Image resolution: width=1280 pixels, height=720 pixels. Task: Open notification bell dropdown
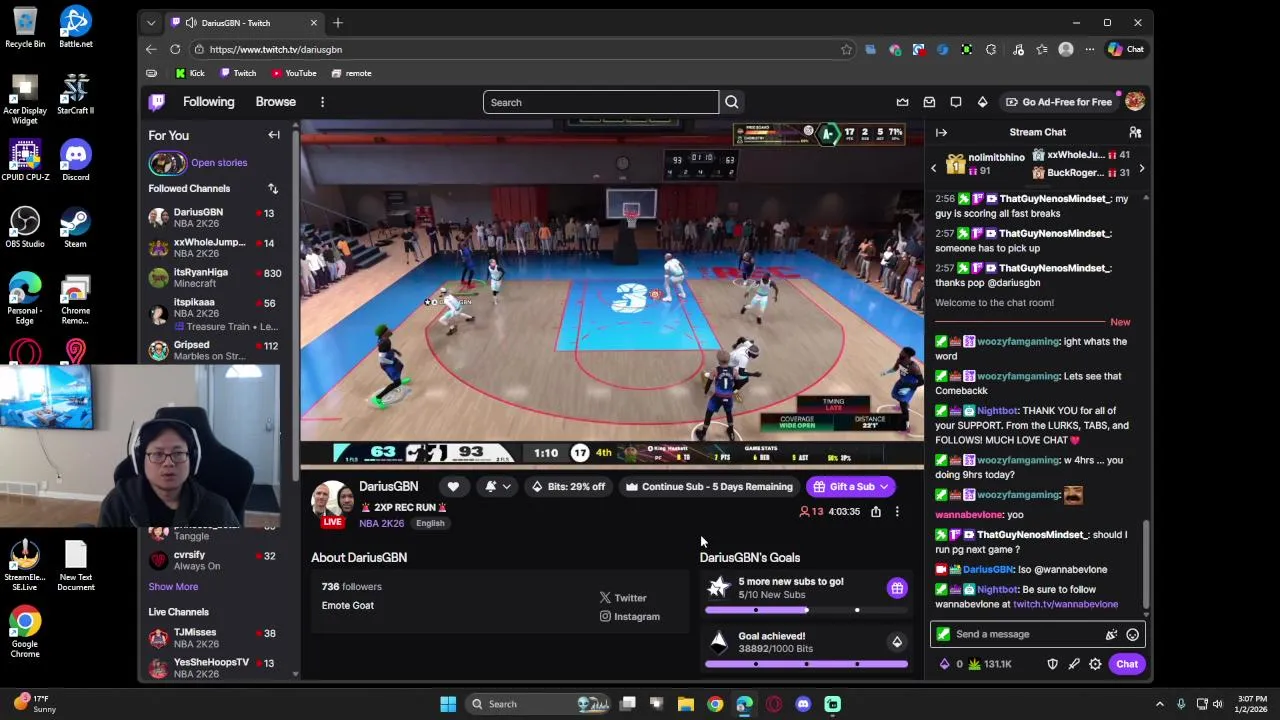click(497, 487)
